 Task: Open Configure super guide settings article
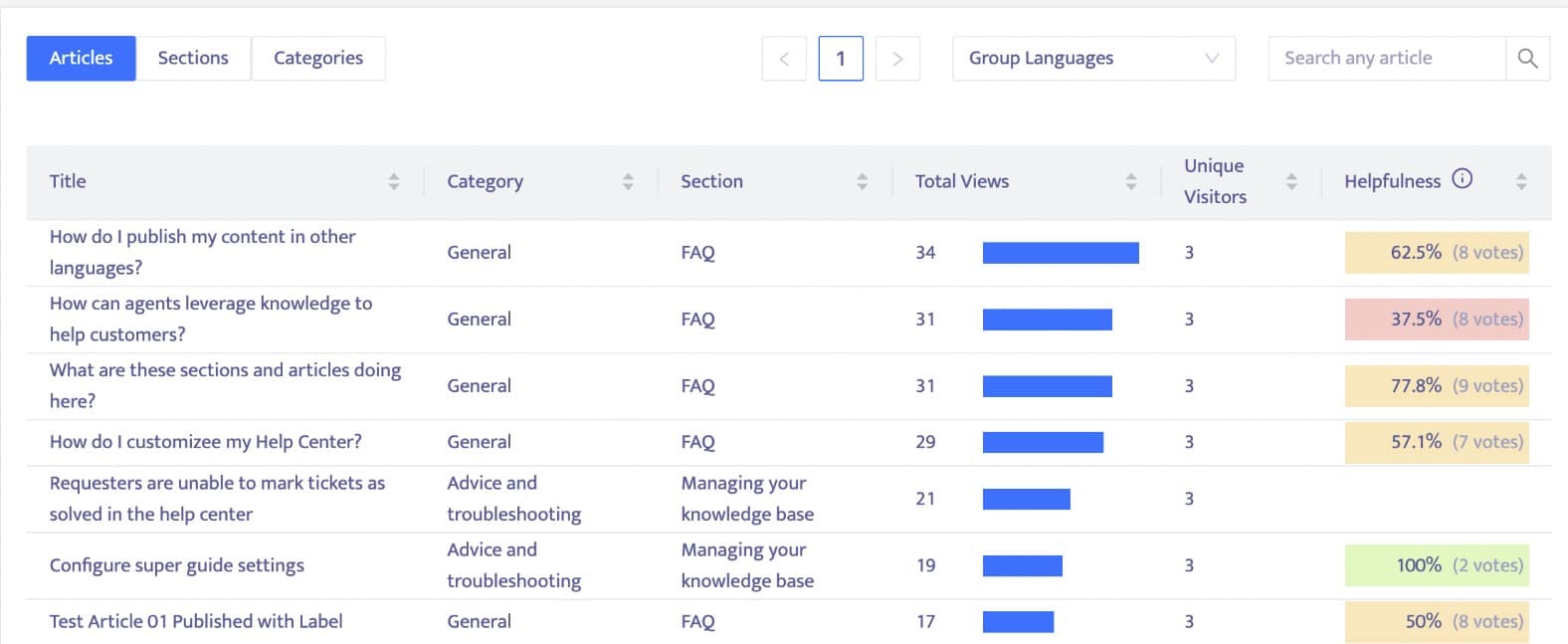(177, 565)
